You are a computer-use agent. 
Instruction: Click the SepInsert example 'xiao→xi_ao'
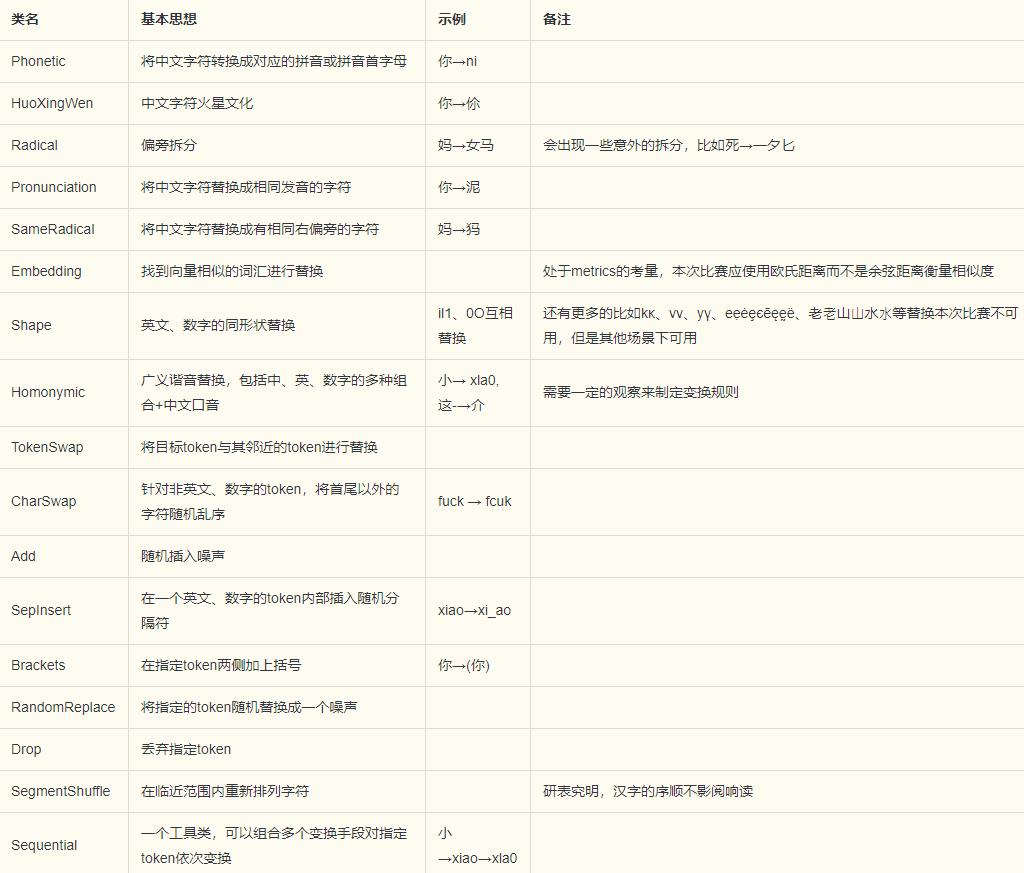pyautogui.click(x=476, y=610)
